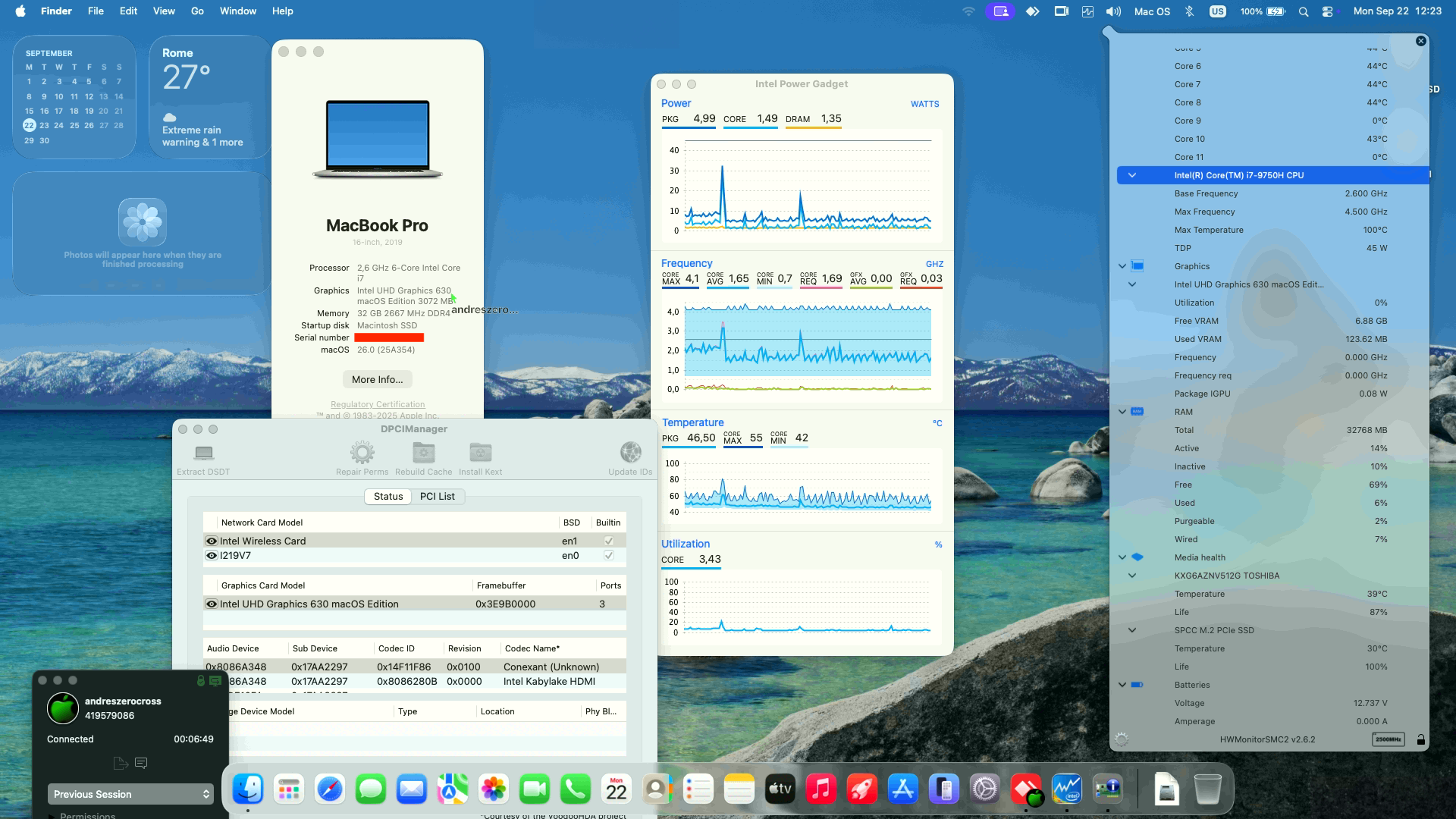Open DPCIManager from the Dock
The width and height of the screenshot is (1456, 819).
tap(1107, 789)
